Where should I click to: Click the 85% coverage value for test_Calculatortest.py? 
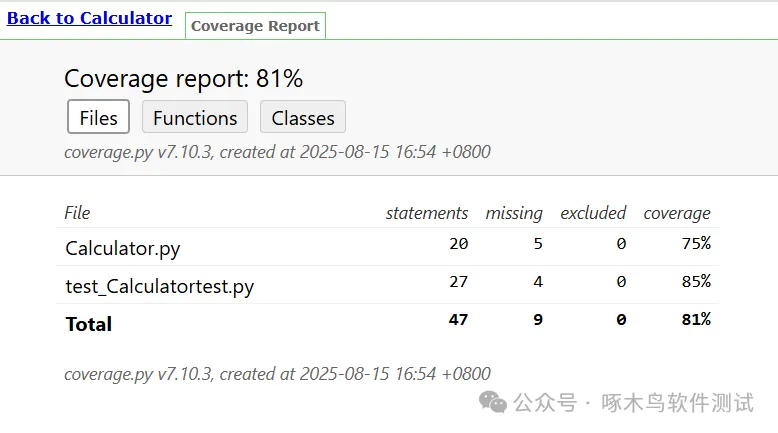[x=696, y=282]
